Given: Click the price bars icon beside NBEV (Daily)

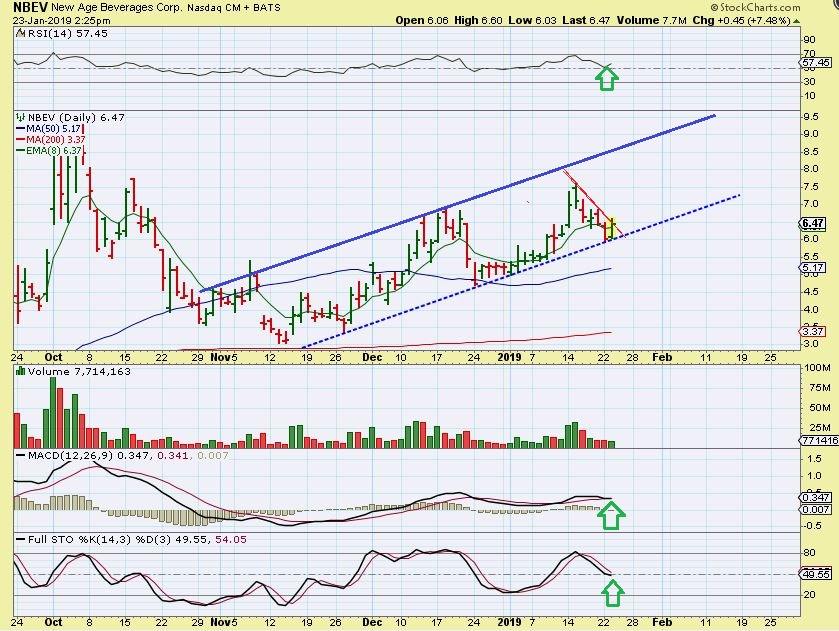Looking at the screenshot, I should [21, 117].
